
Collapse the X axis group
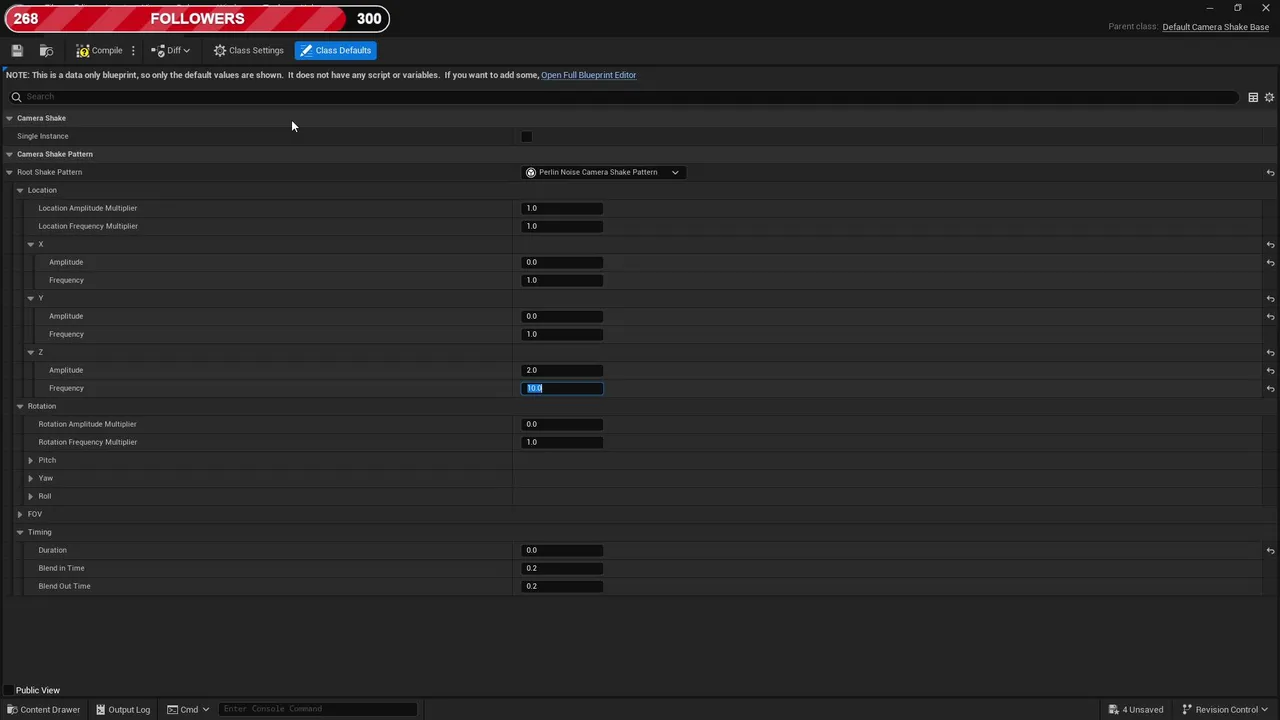(31, 244)
